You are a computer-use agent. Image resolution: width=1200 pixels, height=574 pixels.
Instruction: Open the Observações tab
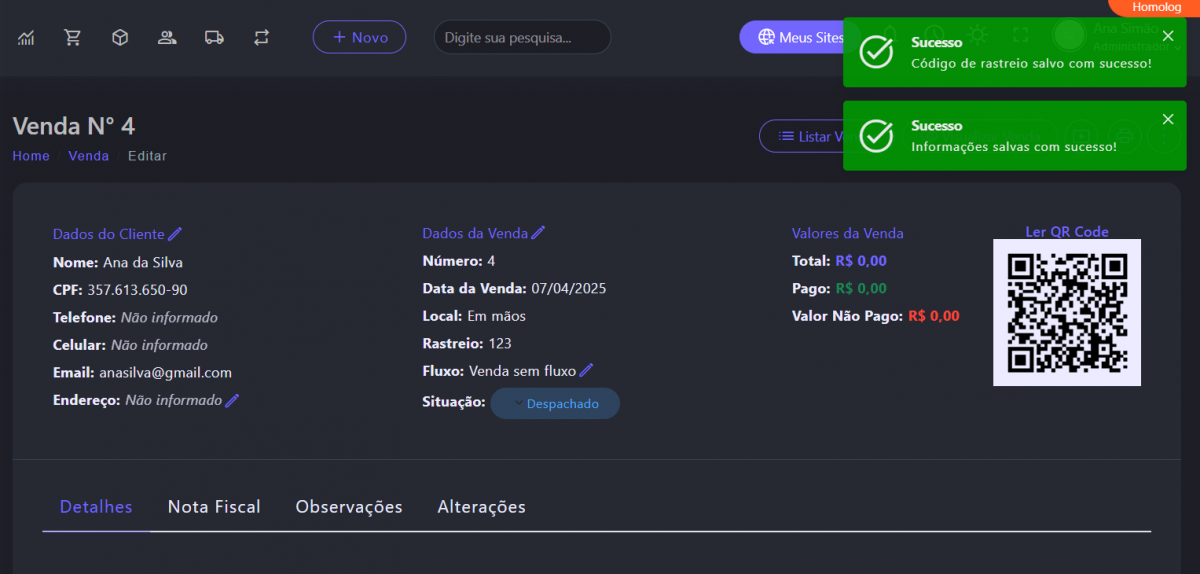pos(349,507)
